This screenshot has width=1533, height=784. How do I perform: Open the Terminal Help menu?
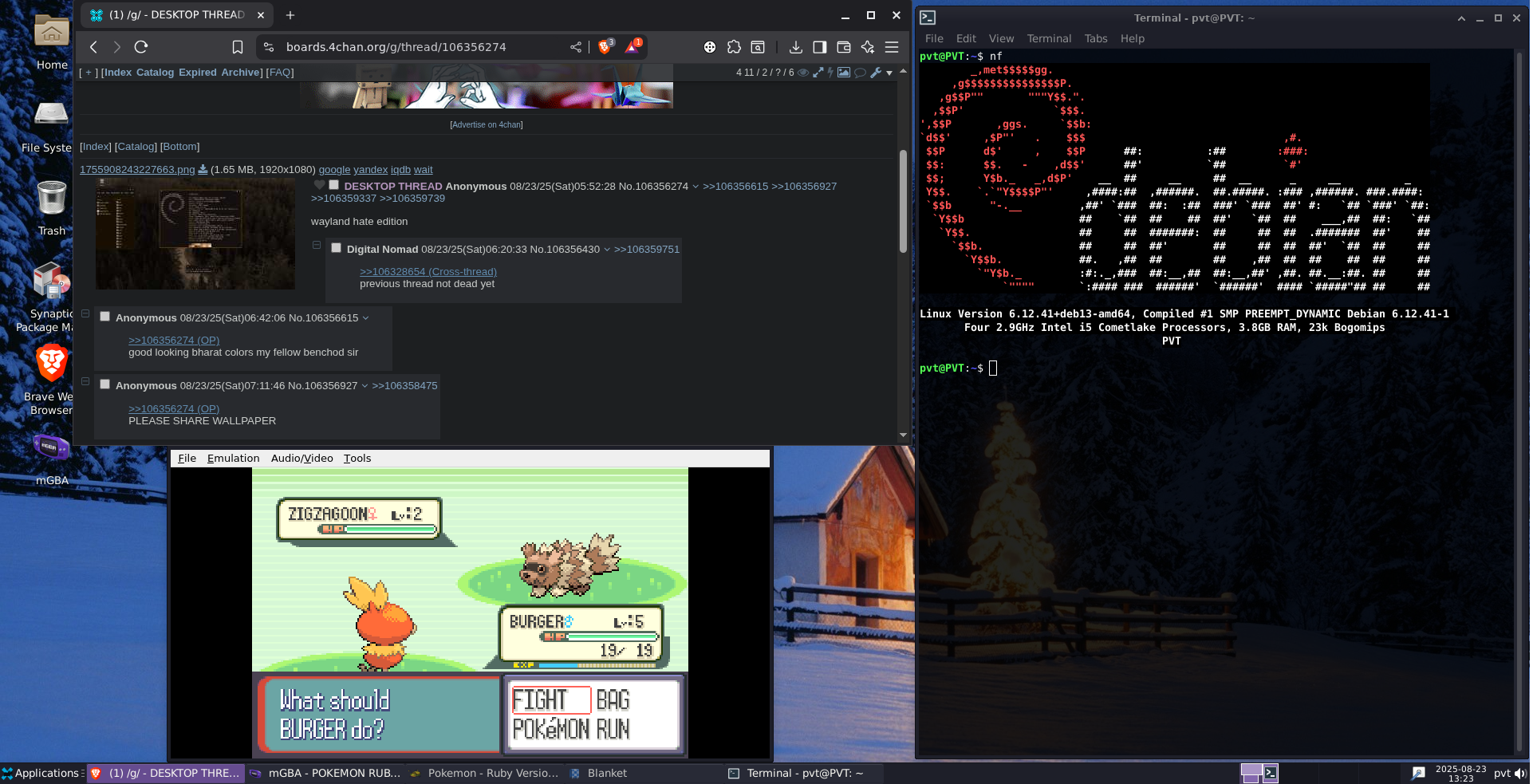pos(1132,38)
